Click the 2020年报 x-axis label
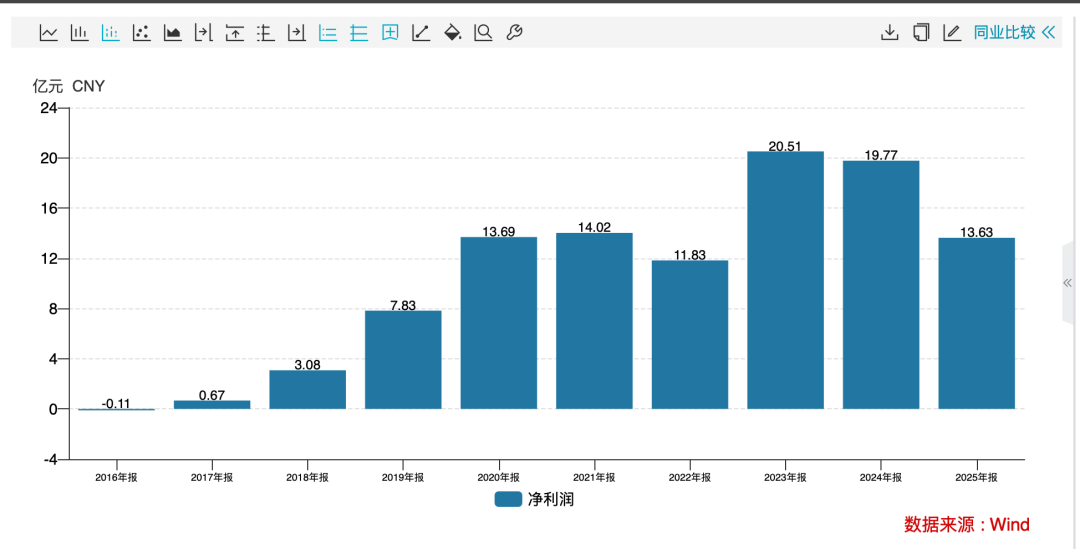Image resolution: width=1080 pixels, height=559 pixels. (499, 478)
